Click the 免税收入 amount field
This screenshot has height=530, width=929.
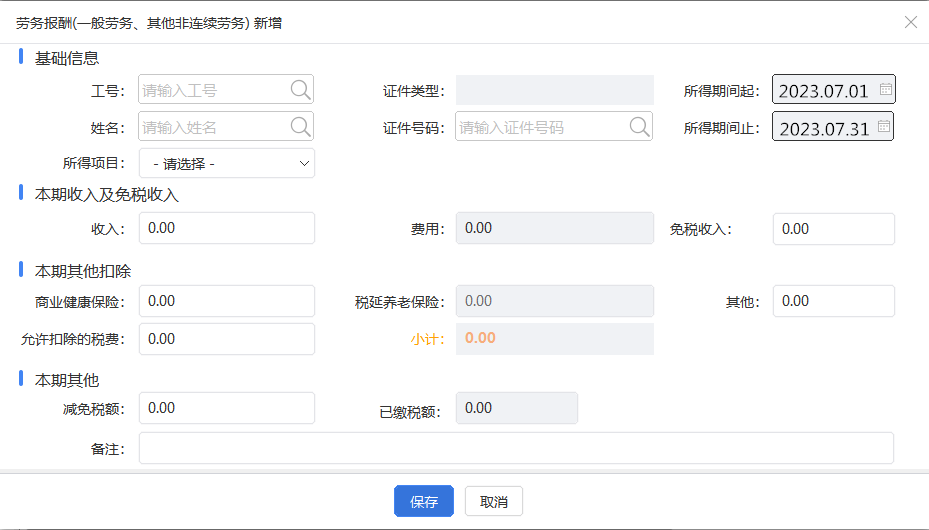(834, 229)
